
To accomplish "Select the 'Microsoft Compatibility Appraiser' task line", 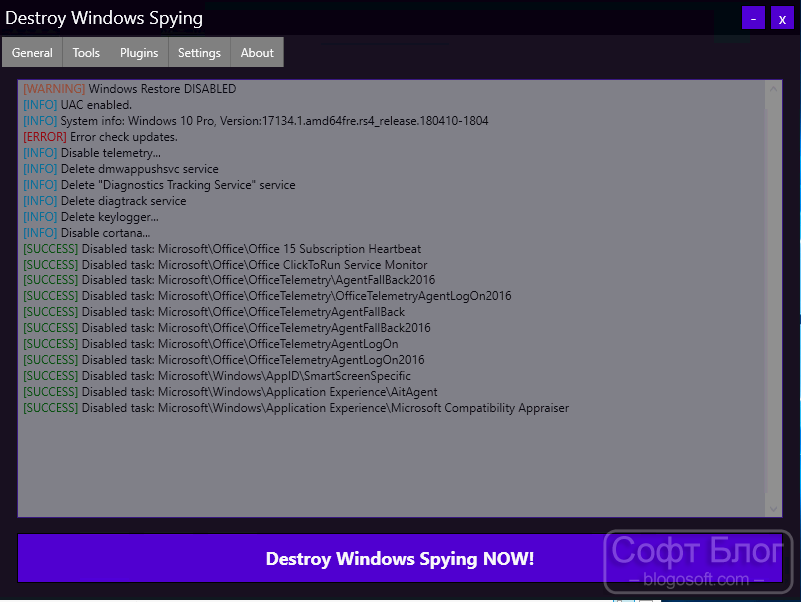I will 296,407.
